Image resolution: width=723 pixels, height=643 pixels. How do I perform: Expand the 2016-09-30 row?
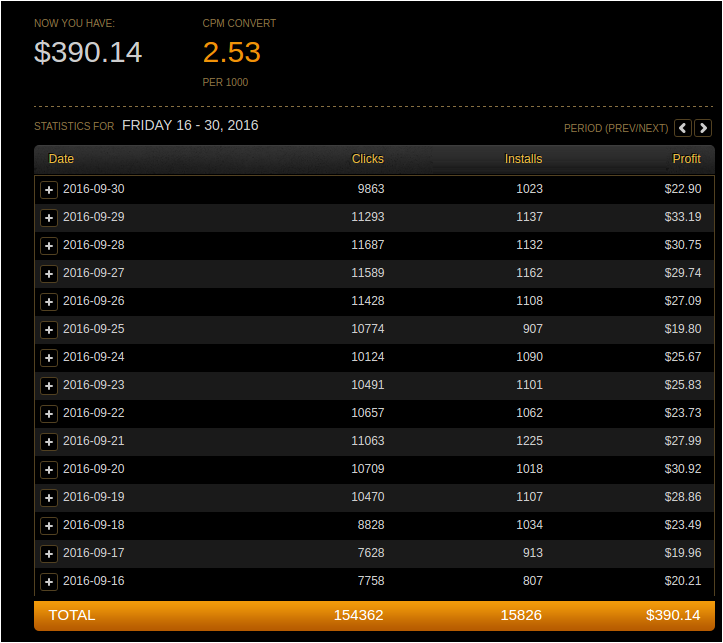[x=49, y=190]
